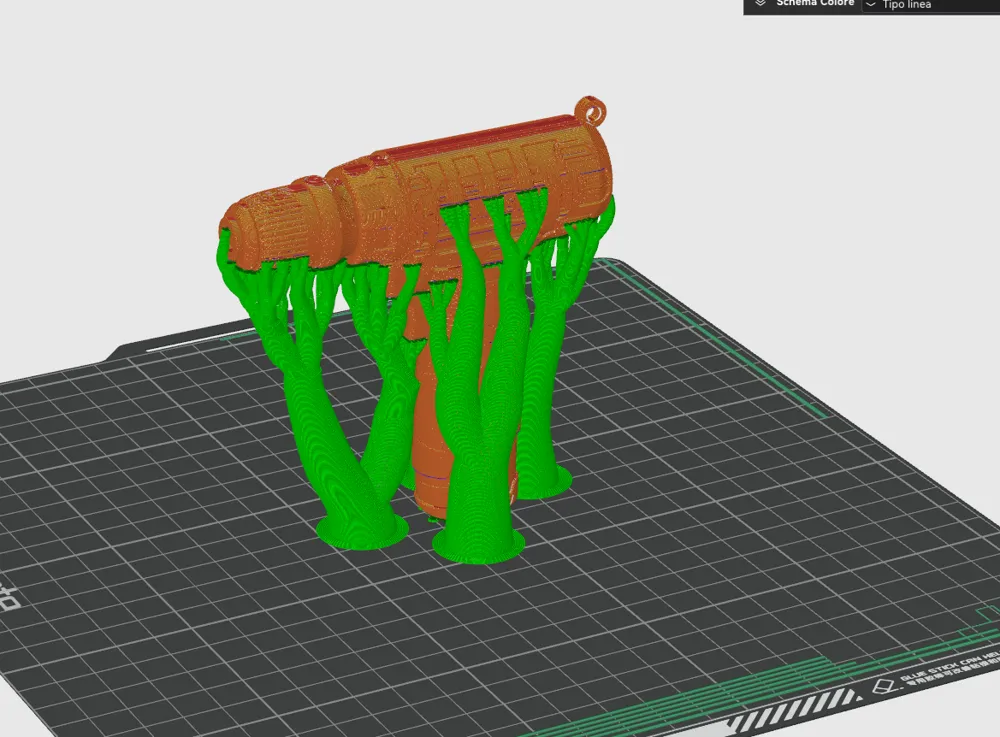Click the striped wipe zone on the plate
The width and height of the screenshot is (1000, 737).
[x=790, y=712]
